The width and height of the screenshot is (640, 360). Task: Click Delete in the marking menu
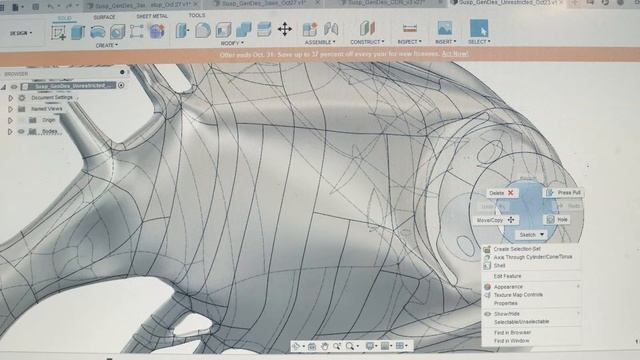502,193
